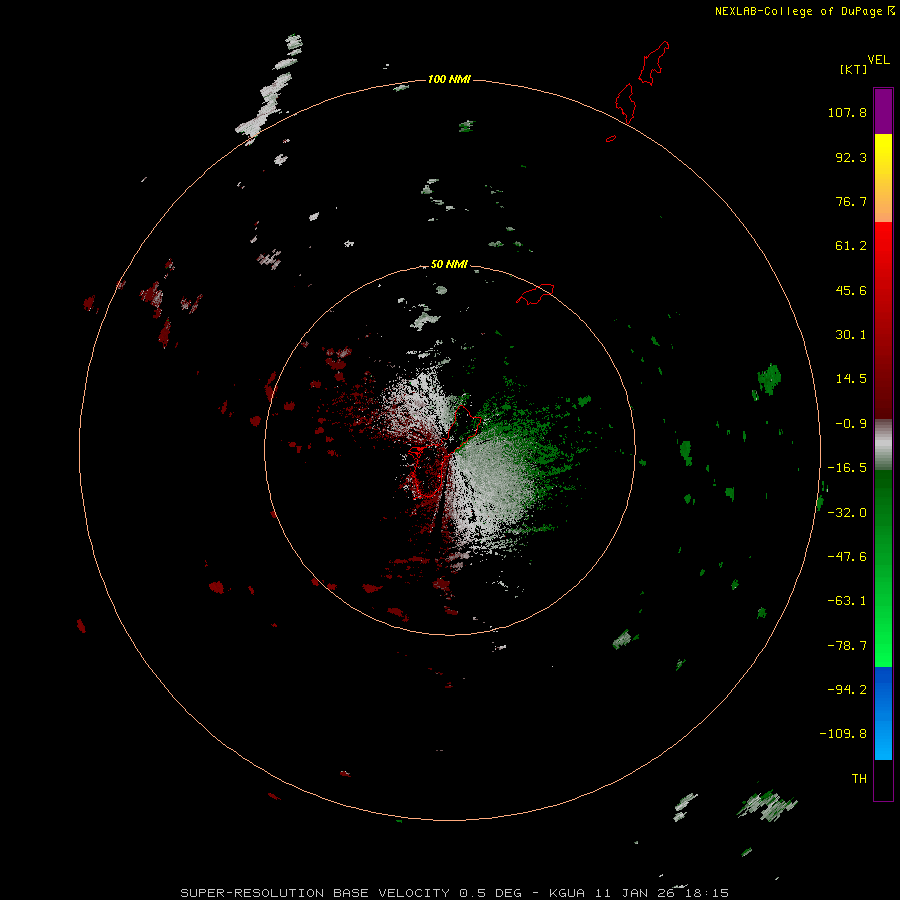Click the 14.5 legend value

click(851, 379)
